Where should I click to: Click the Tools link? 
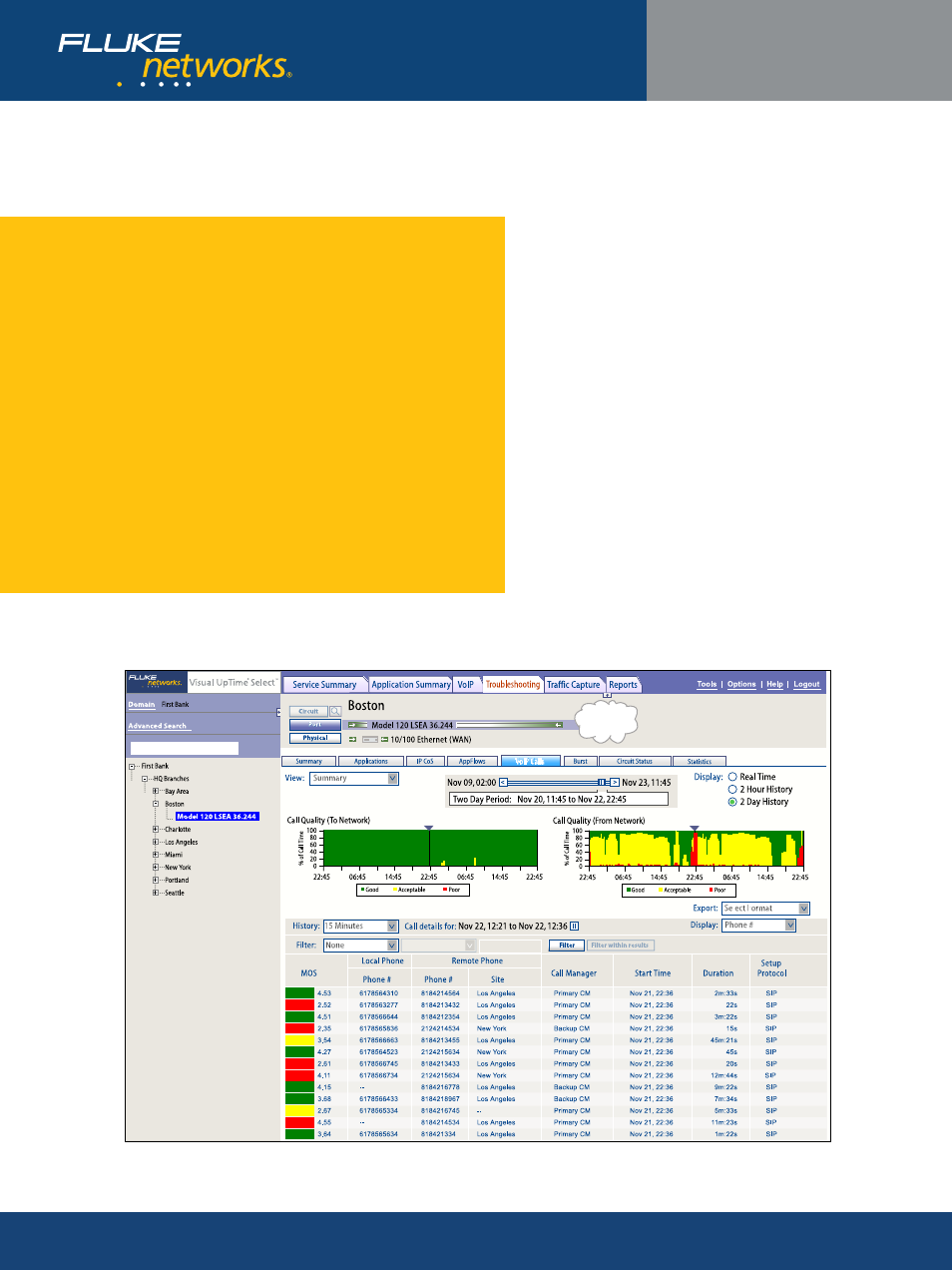point(707,685)
